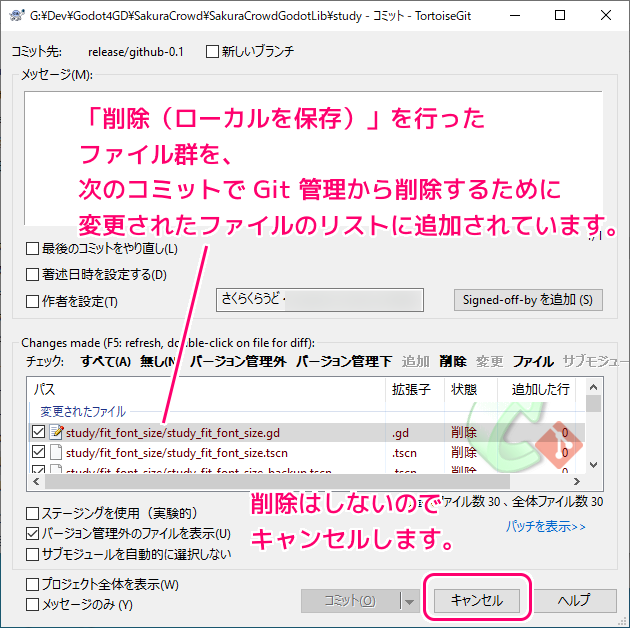Select すべて(A) check filter
The height and width of the screenshot is (628, 630).
point(105,361)
